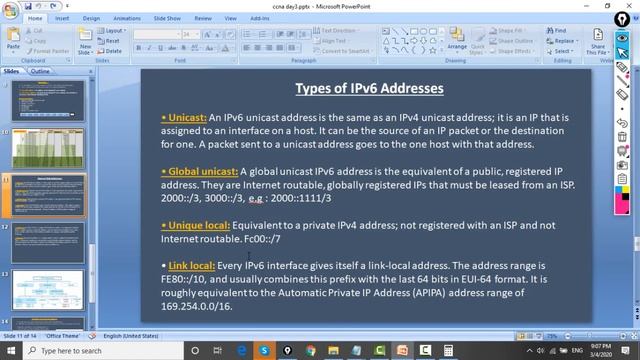Center the paragraph text
Image resolution: width=640 pixels, height=360 pixels.
coord(258,48)
